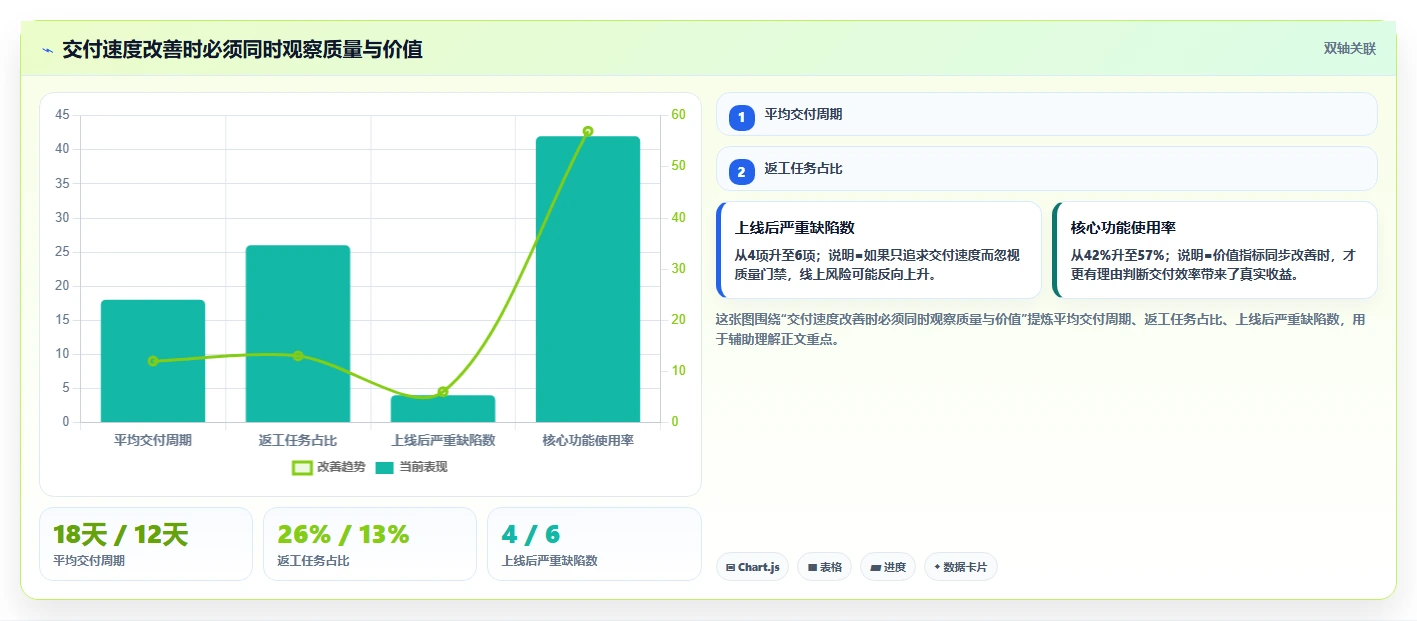The height and width of the screenshot is (621, 1417).
Task: Click the 从42%升至57% description text
Action: pos(1213,265)
